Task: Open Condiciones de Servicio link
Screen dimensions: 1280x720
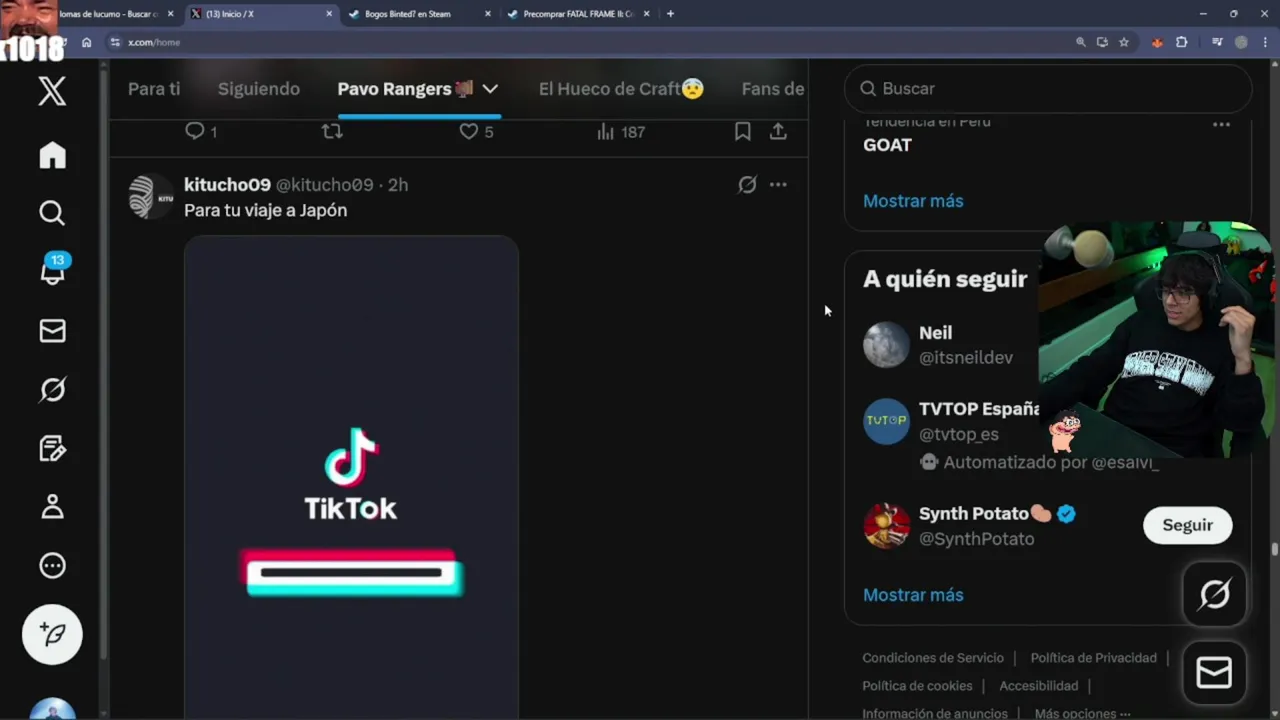Action: coord(933,658)
